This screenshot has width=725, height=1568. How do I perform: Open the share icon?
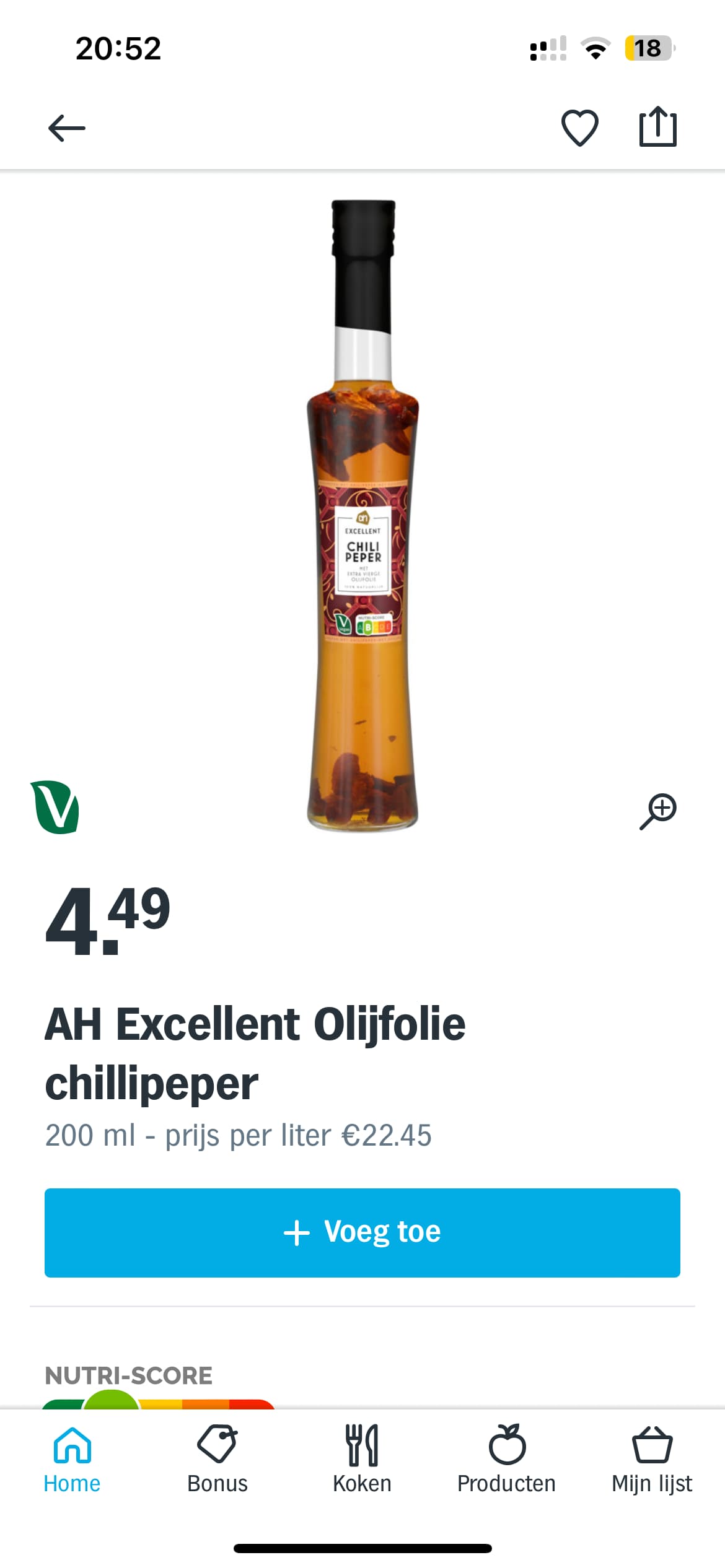pos(657,126)
